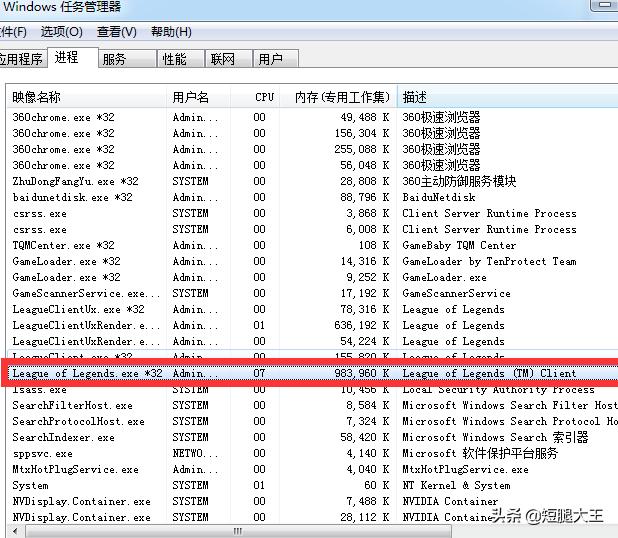Viewport: 618px width, 538px height.
Task: Select csrss.exe row using 3,868 K
Action: (x=313, y=213)
